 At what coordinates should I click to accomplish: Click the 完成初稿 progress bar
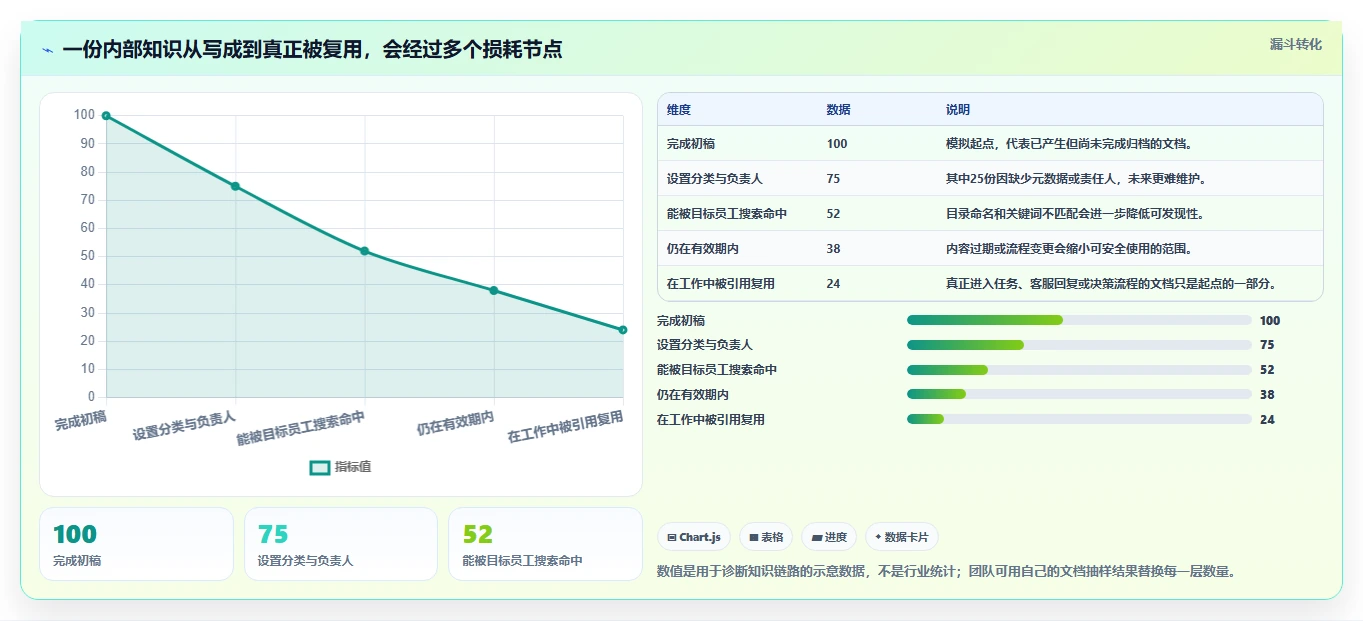click(1079, 320)
